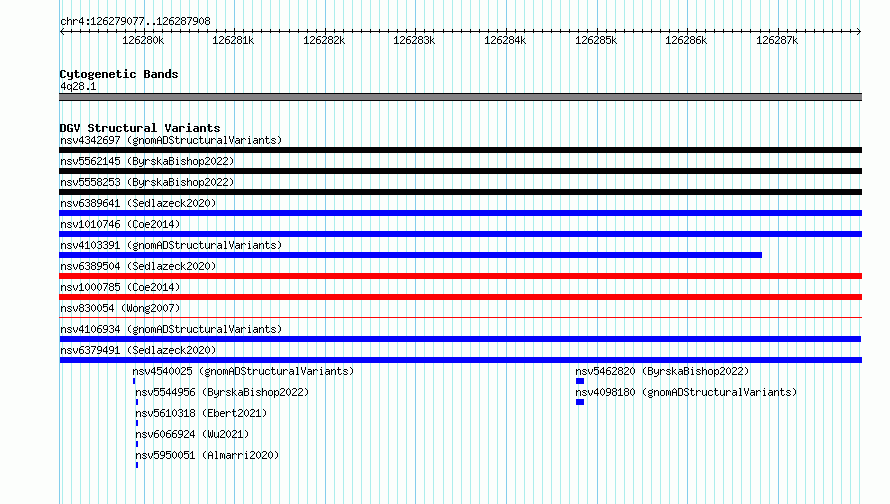Open nsv1000785 (Coe2014) label
Screen dimensions: 890x504
coord(120,287)
